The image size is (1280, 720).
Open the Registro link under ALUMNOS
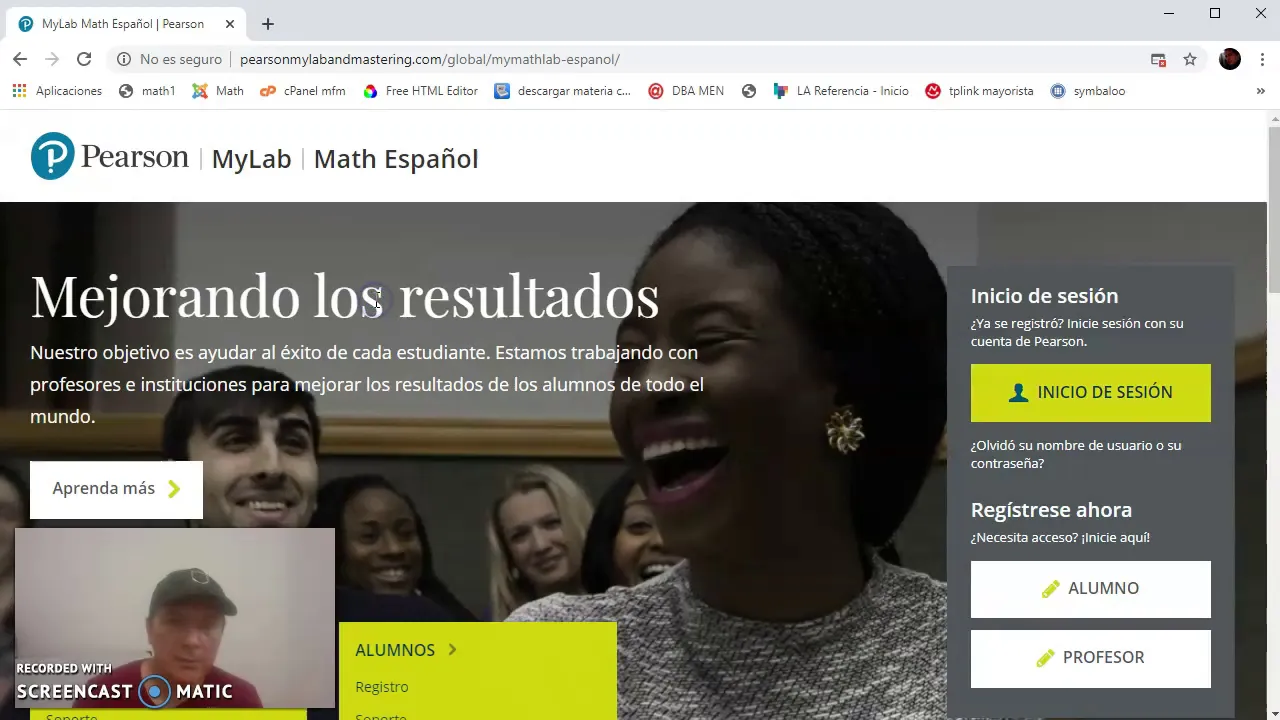coord(382,687)
